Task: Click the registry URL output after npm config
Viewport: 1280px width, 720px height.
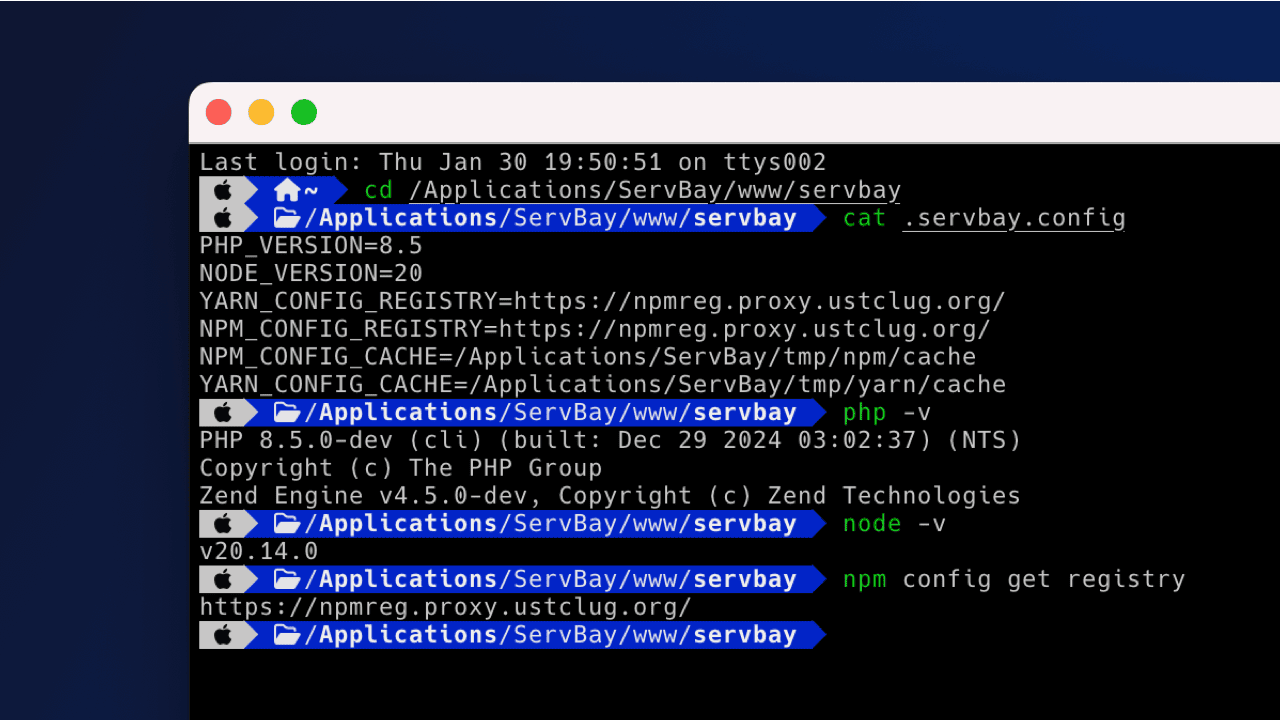Action: pos(445,607)
